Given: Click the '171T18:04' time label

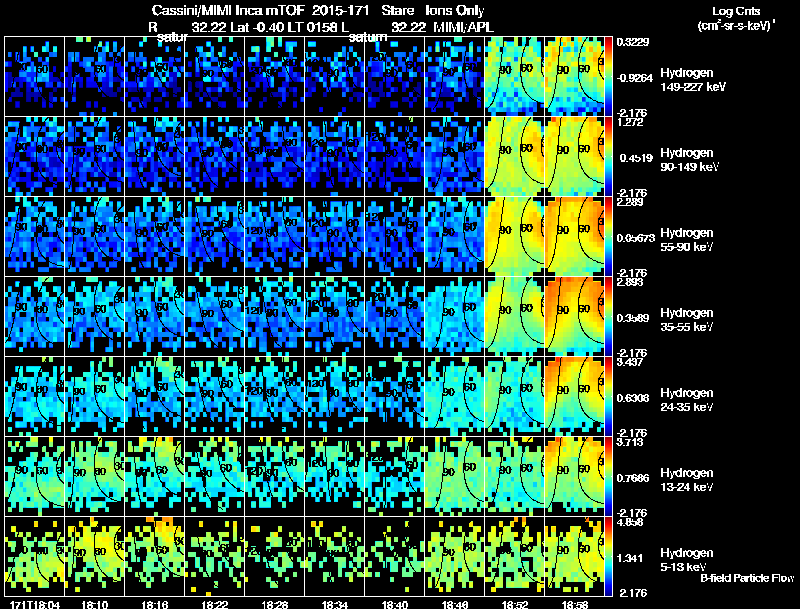Looking at the screenshot, I should click(x=35, y=604).
